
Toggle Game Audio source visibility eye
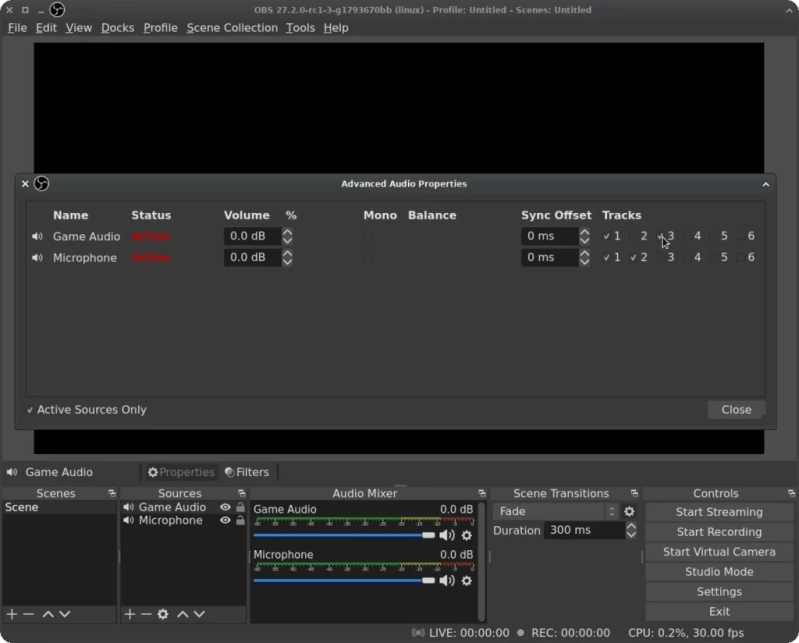(x=225, y=507)
